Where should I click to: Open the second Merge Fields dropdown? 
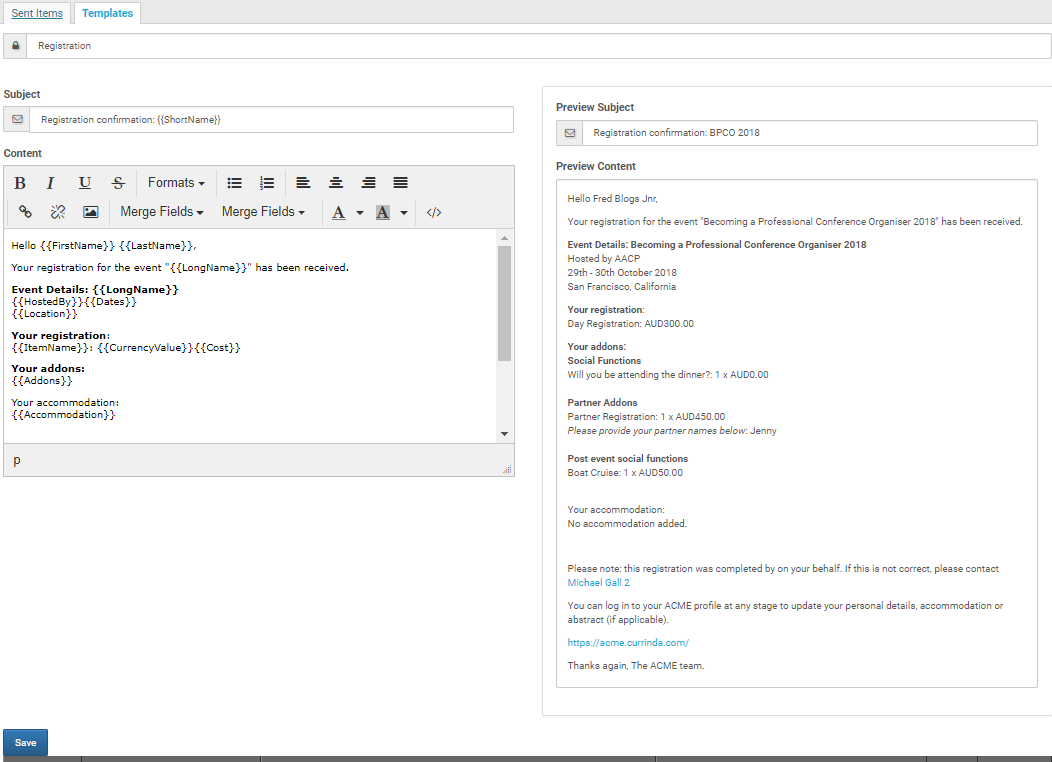pyautogui.click(x=263, y=212)
